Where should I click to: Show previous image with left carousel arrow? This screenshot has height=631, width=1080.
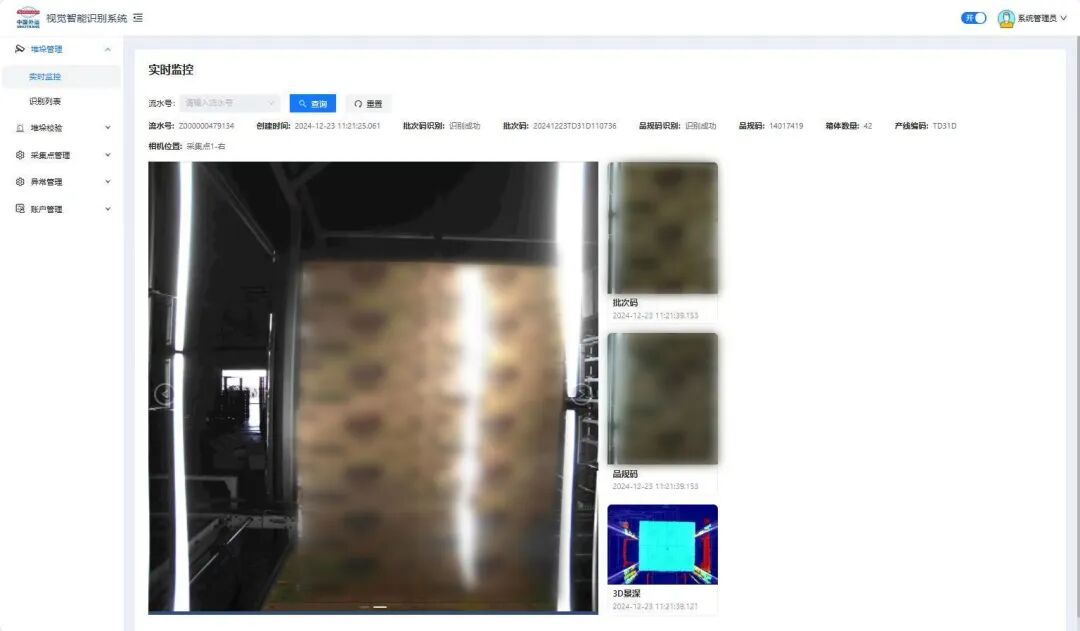(x=164, y=394)
